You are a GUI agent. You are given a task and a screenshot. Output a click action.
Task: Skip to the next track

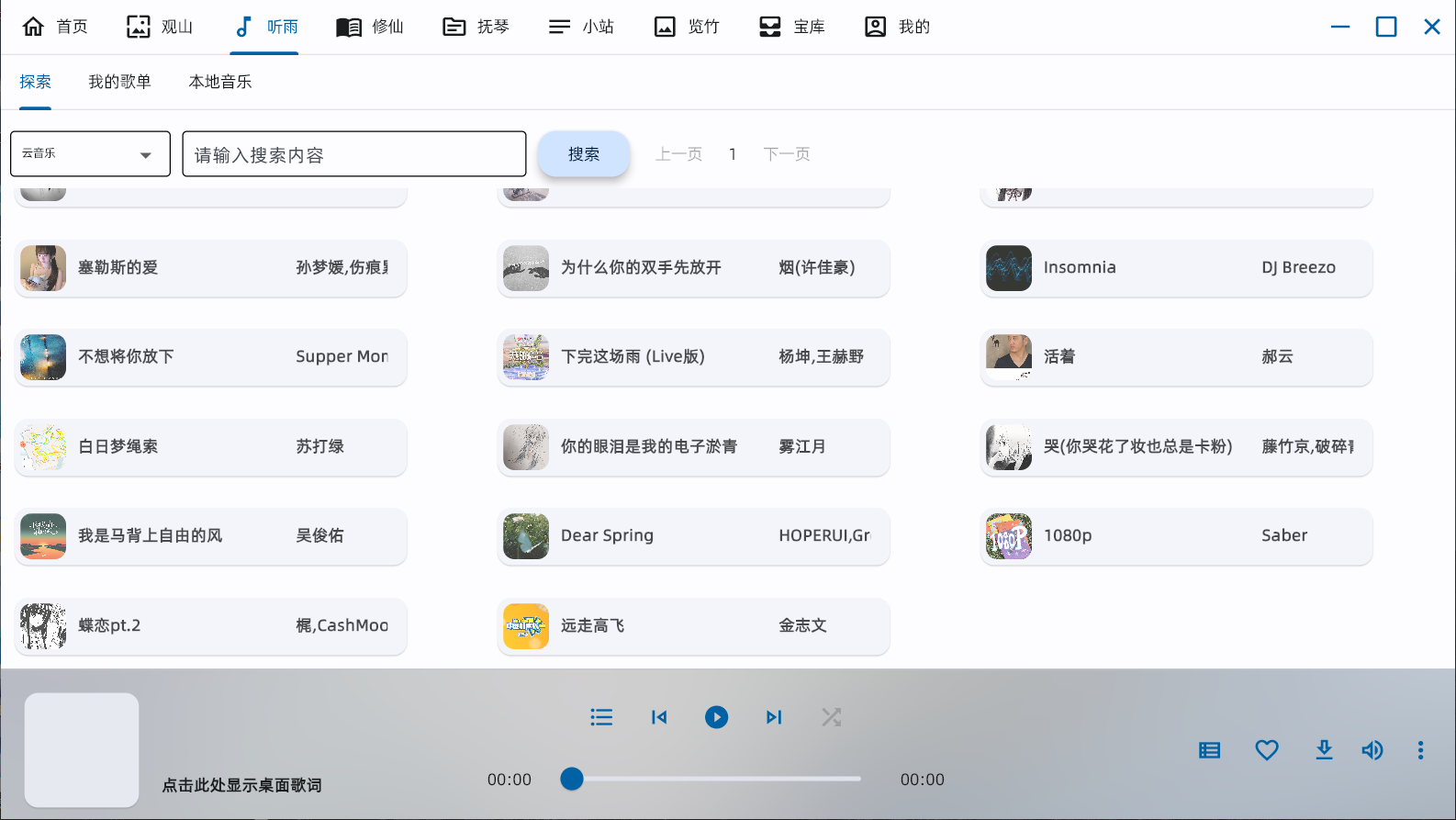(774, 717)
